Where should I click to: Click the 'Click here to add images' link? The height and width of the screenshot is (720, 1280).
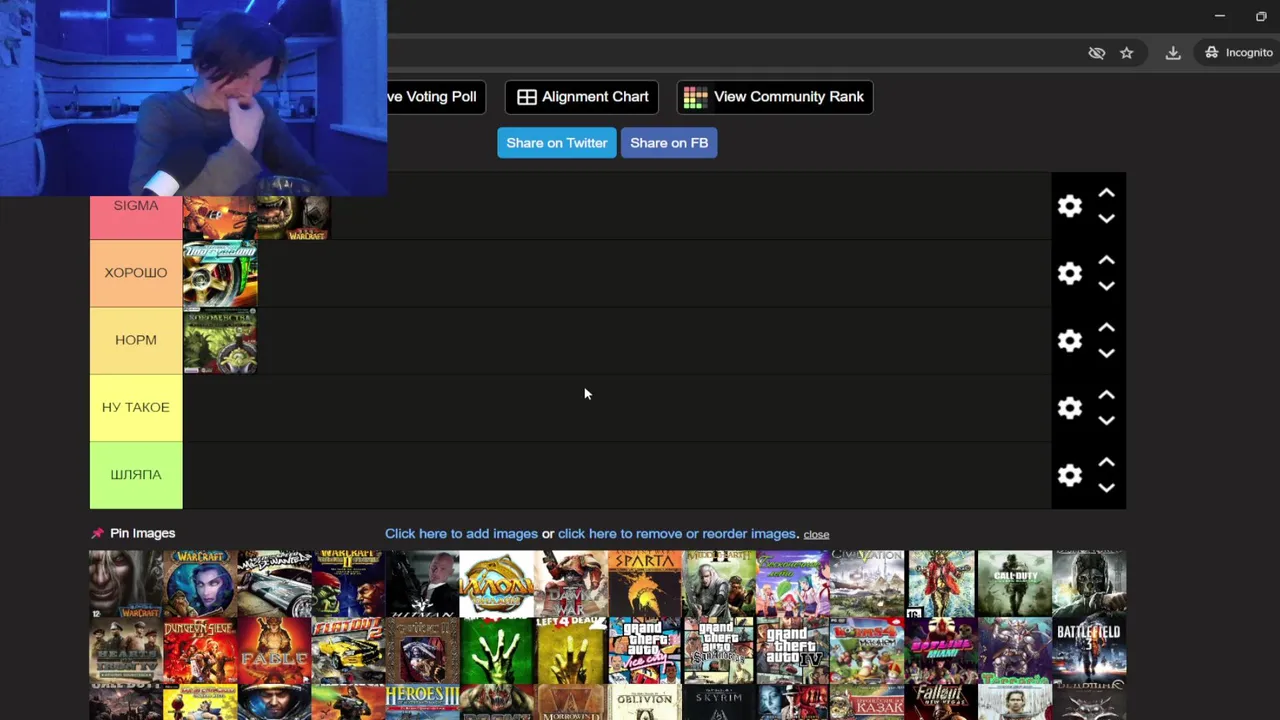click(x=461, y=534)
